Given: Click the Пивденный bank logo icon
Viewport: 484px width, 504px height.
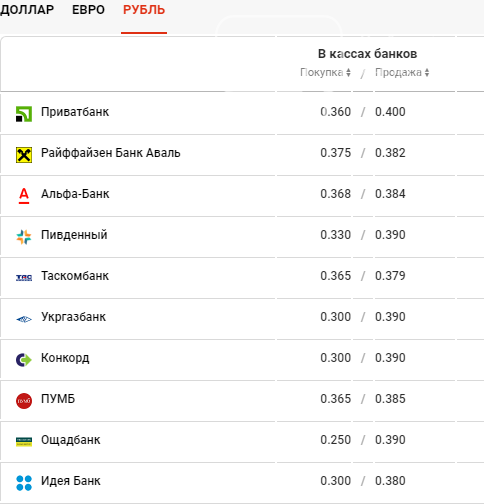Looking at the screenshot, I should [x=24, y=237].
